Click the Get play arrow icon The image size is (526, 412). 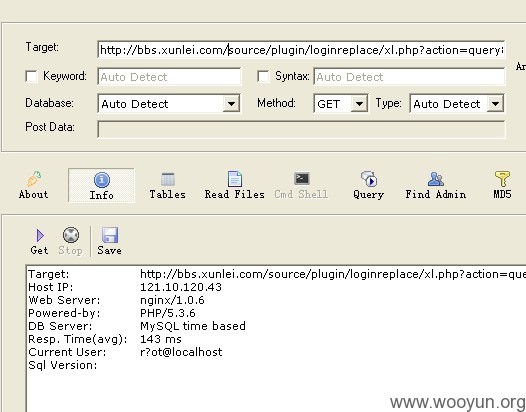click(40, 235)
